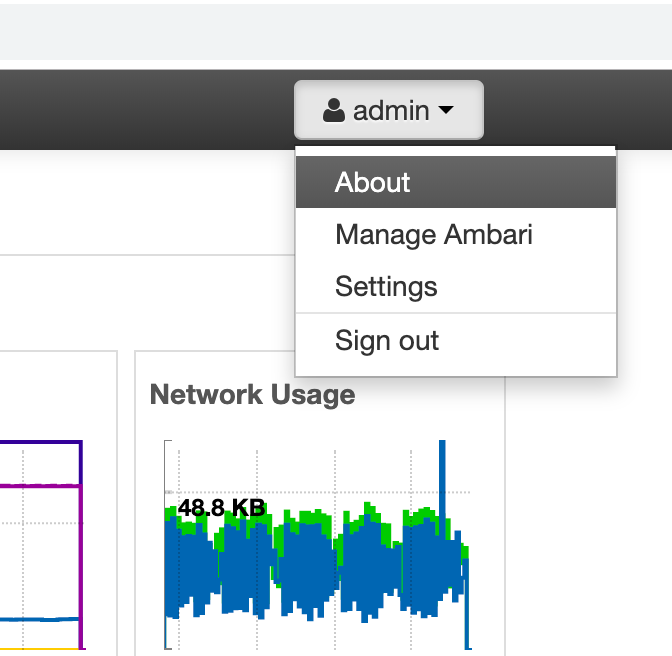Click the admin username label
This screenshot has height=656, width=672.
coord(391,111)
